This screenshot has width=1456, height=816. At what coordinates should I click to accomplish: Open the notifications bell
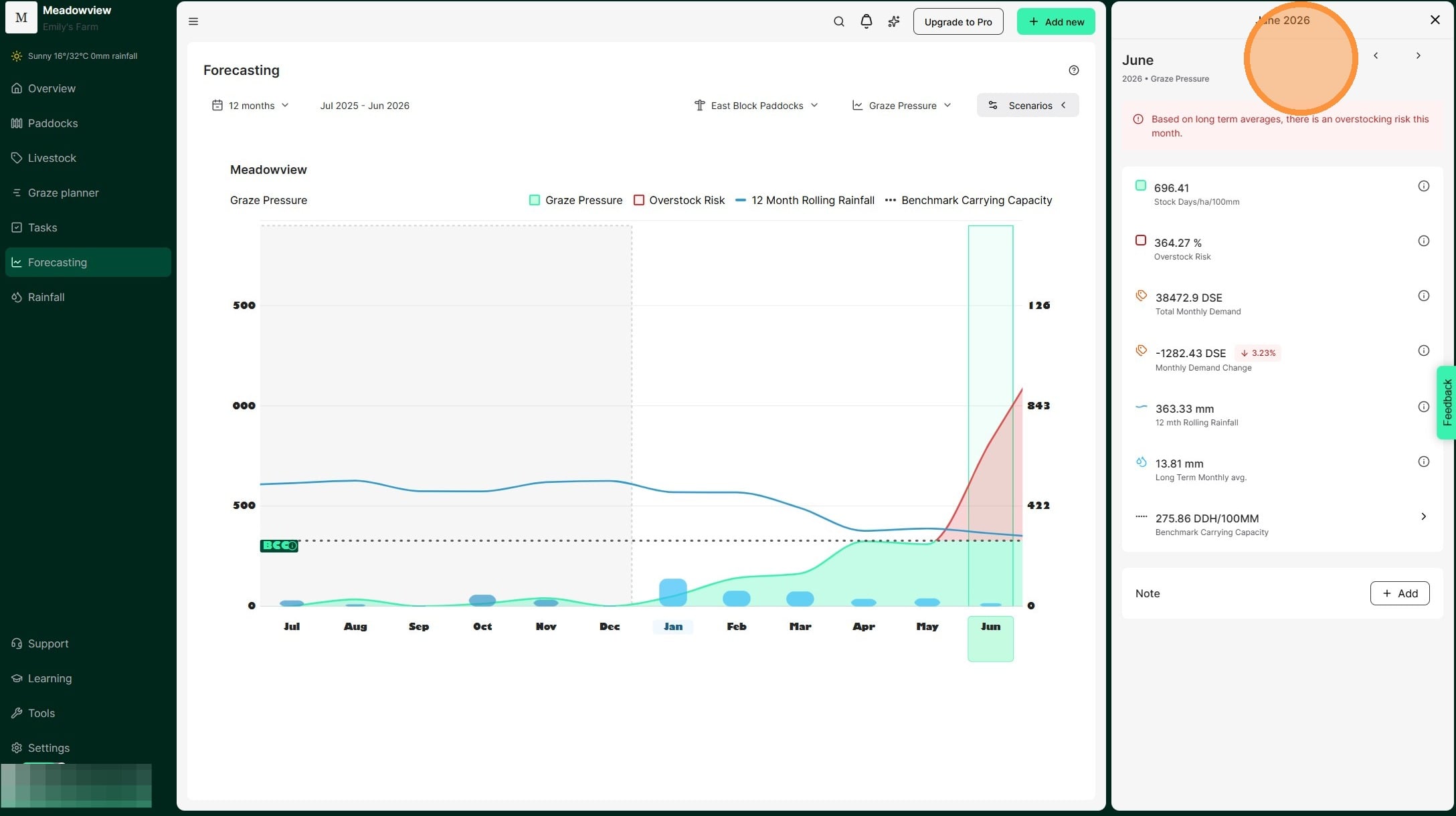coord(866,21)
